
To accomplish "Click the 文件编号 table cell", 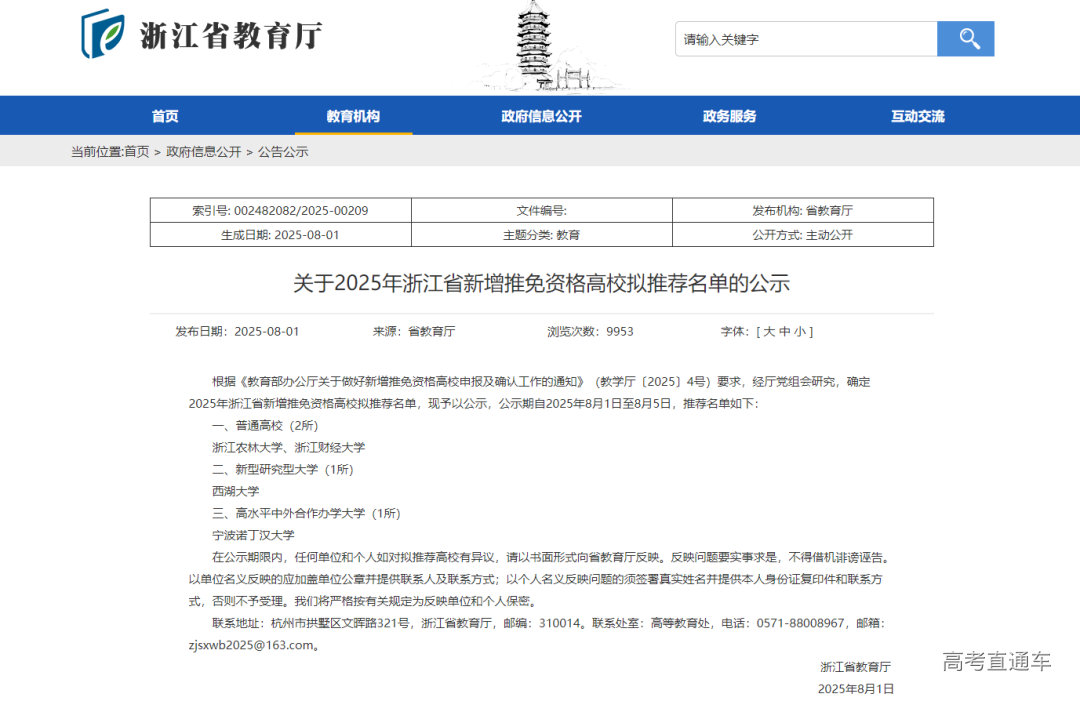I will [541, 210].
